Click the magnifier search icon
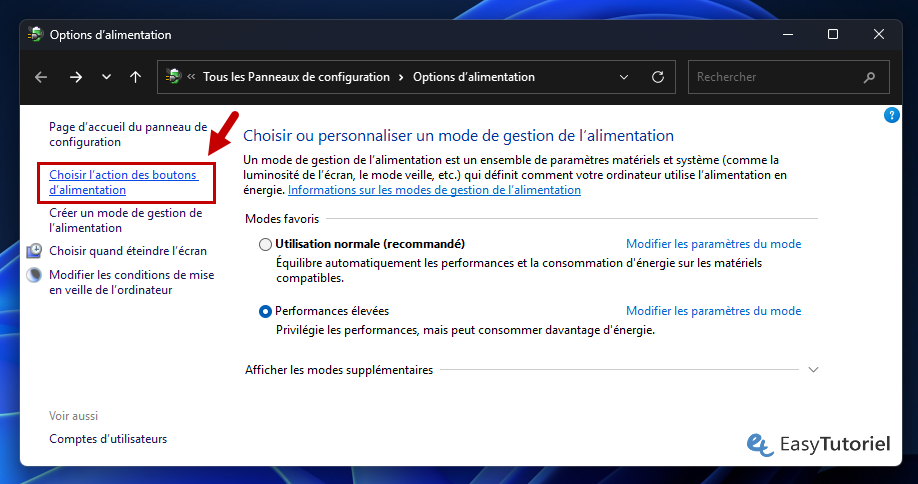This screenshot has width=918, height=484. tap(869, 77)
